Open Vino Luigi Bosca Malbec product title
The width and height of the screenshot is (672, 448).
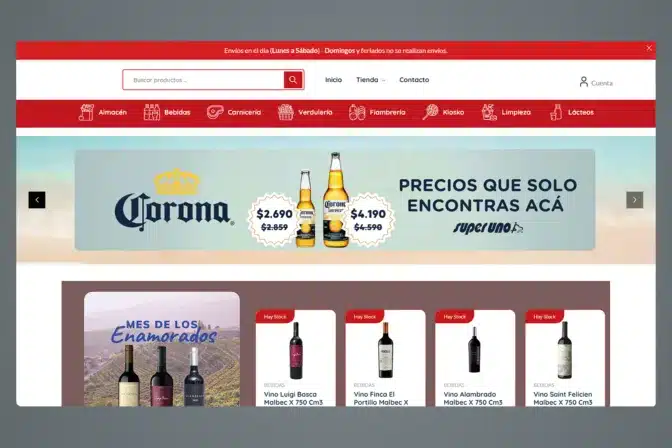(x=293, y=398)
